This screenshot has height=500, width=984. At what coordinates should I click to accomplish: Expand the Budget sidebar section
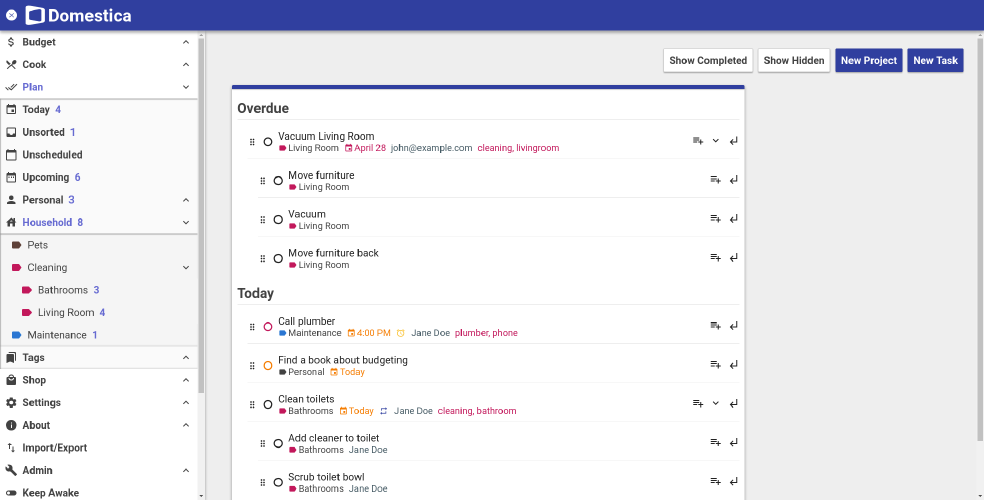[x=186, y=42]
